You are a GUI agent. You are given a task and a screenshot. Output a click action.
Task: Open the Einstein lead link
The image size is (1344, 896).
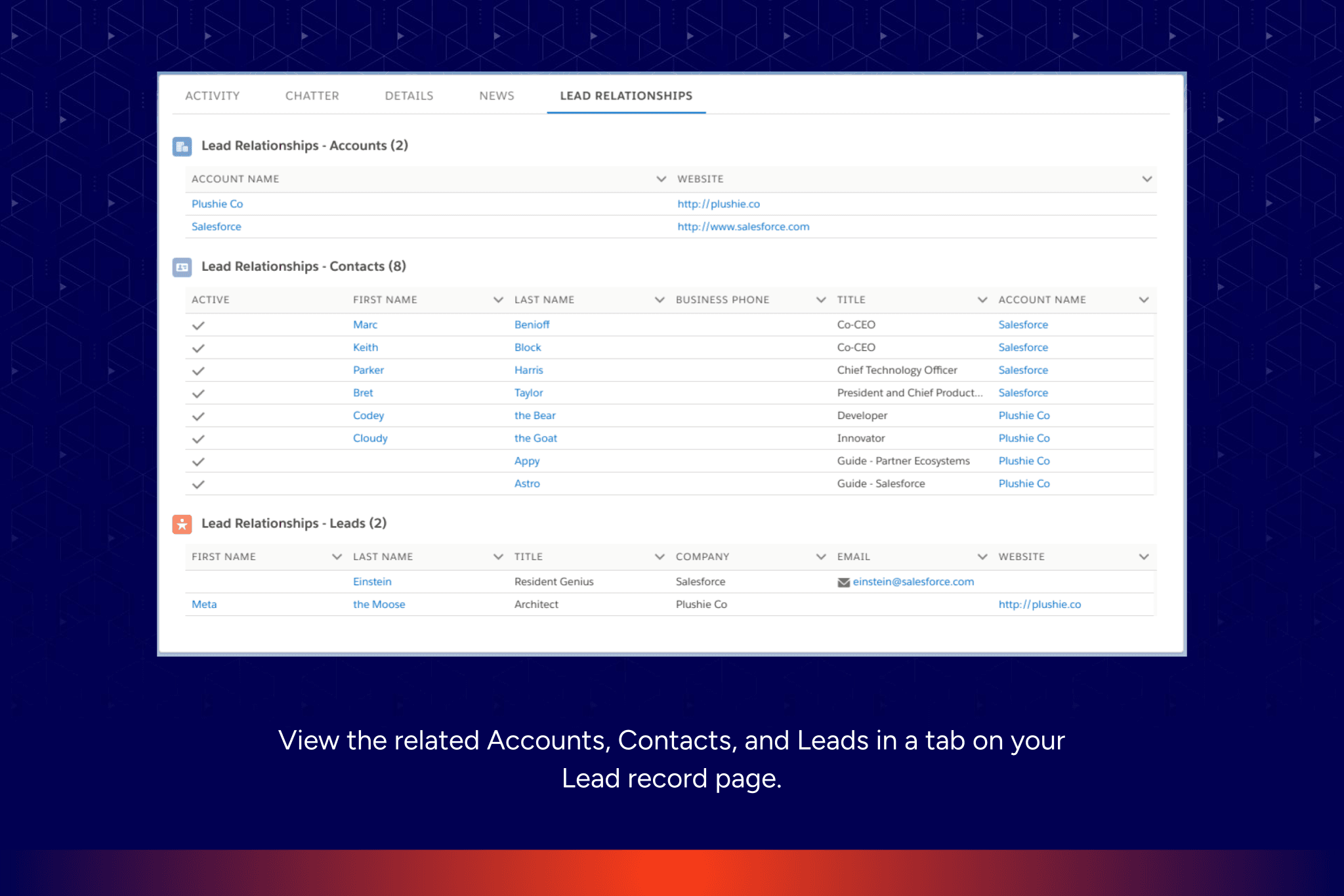click(372, 582)
